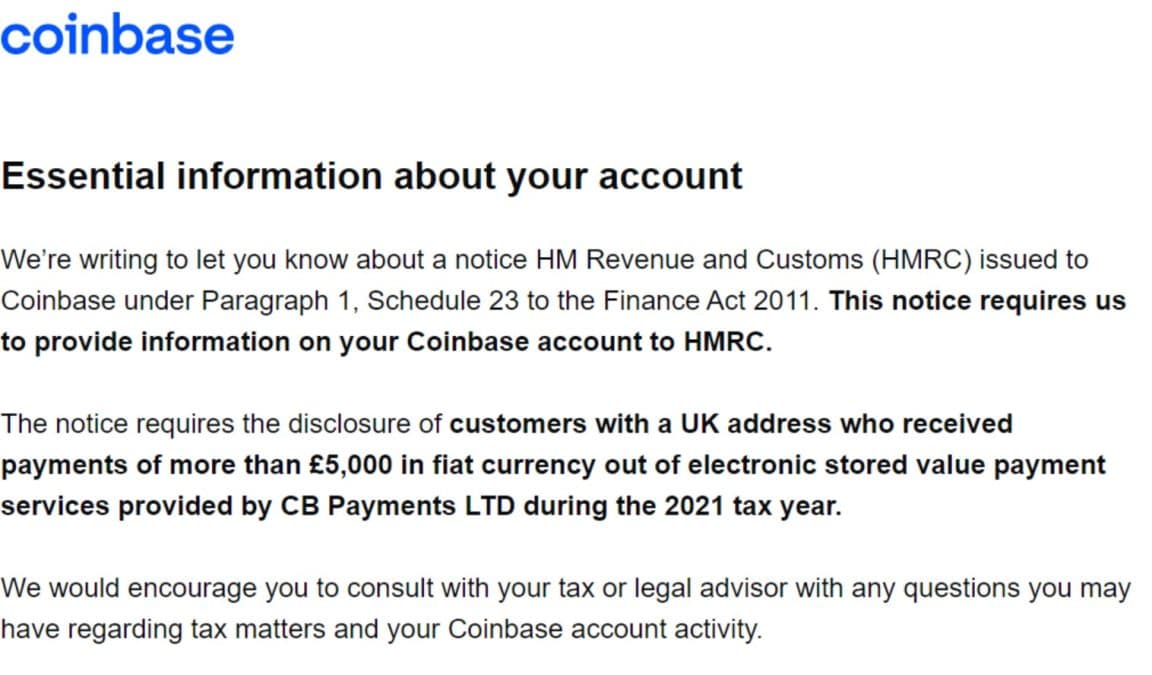1152x675 pixels.
Task: Click 'The notice requires the disclosure of'
Action: click(x=221, y=424)
